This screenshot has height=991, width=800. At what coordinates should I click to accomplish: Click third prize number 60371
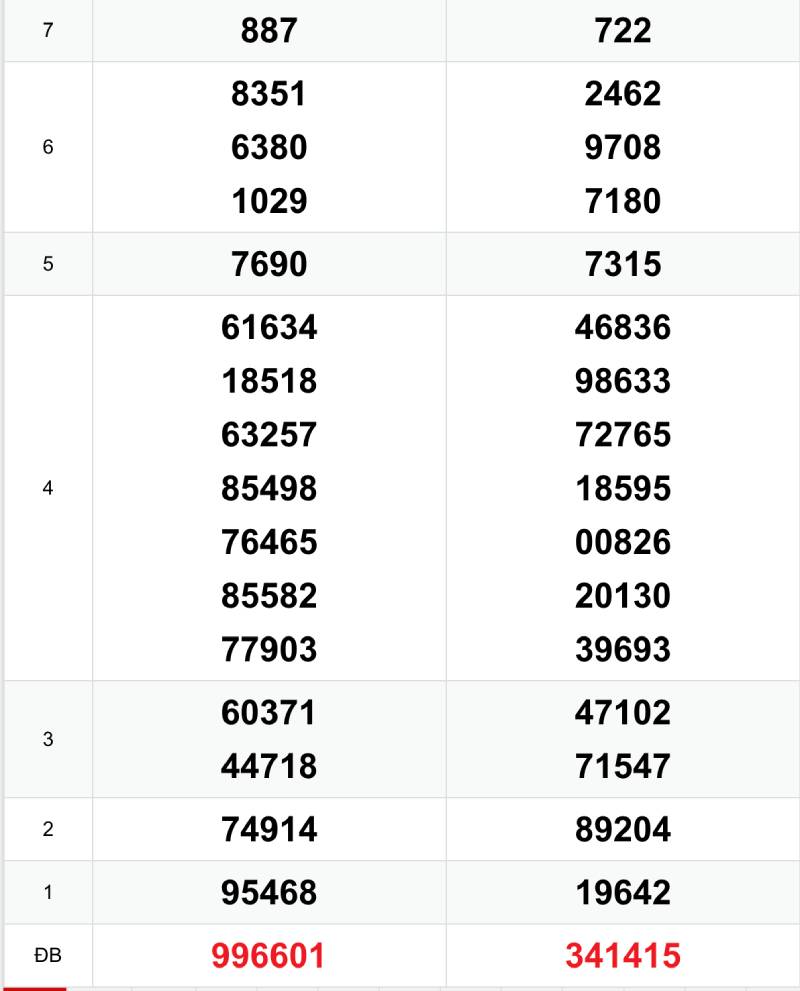point(269,713)
